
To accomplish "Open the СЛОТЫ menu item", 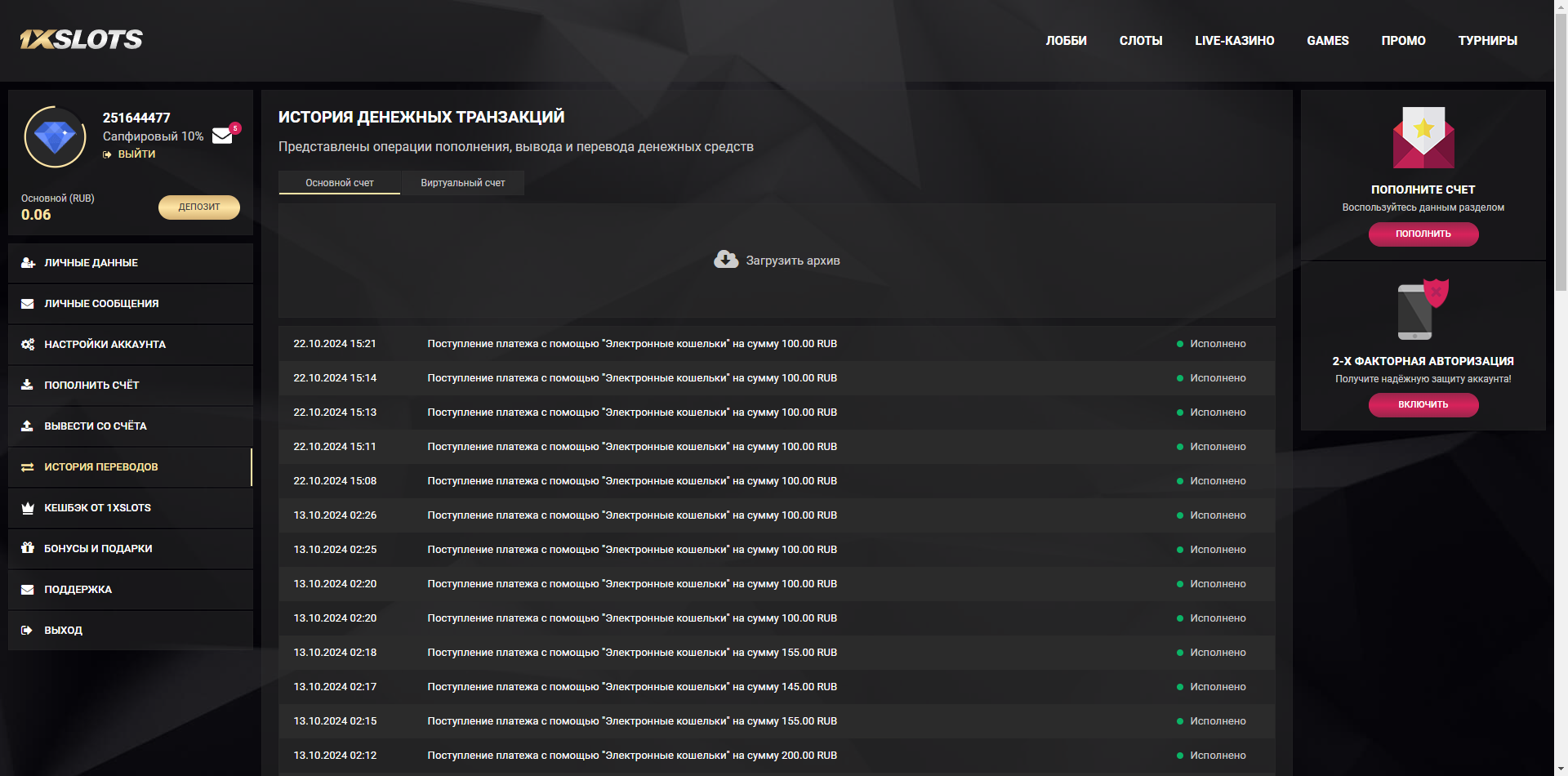I will coord(1140,41).
